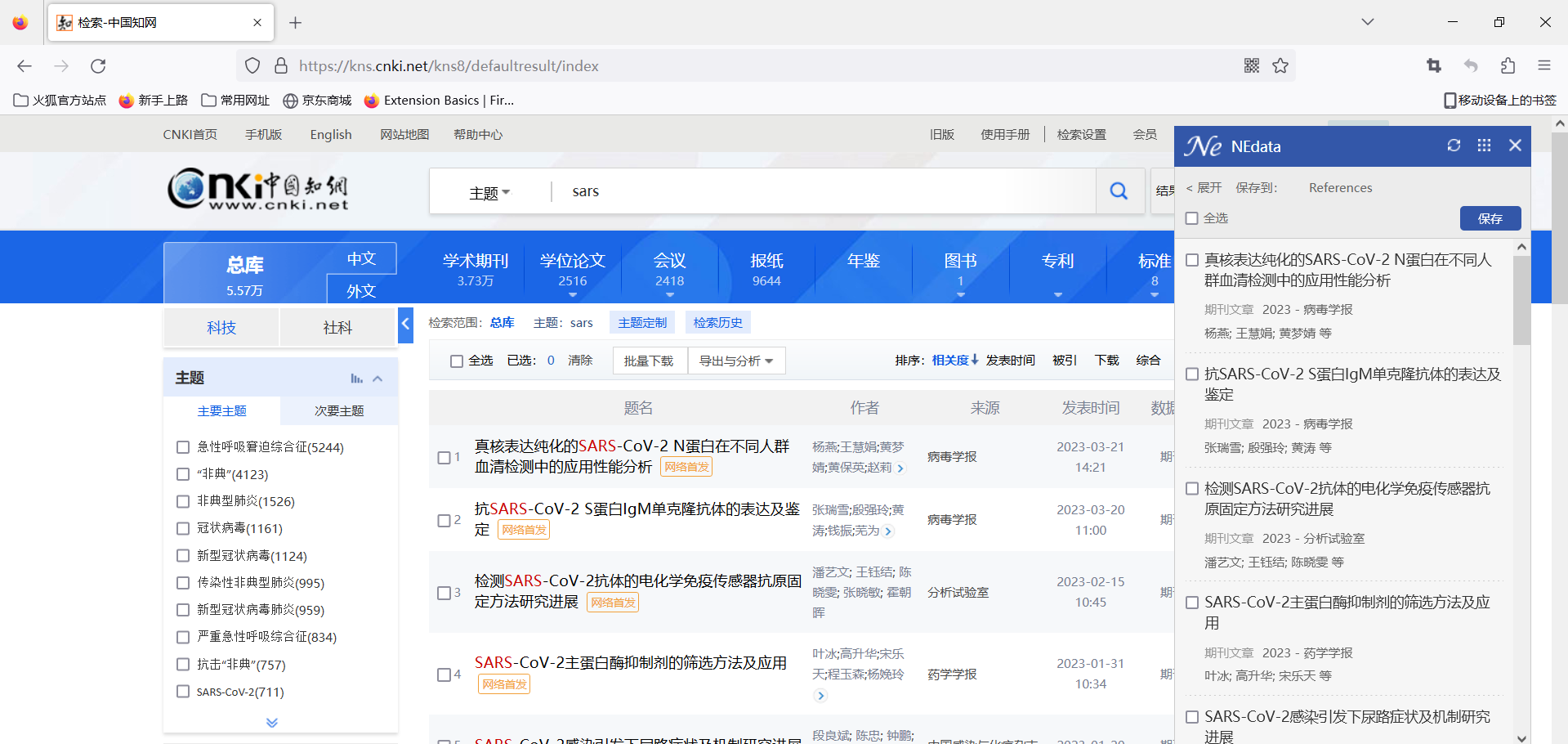1568x744 pixels.
Task: Expand more authors for result 4
Action: pyautogui.click(x=820, y=696)
